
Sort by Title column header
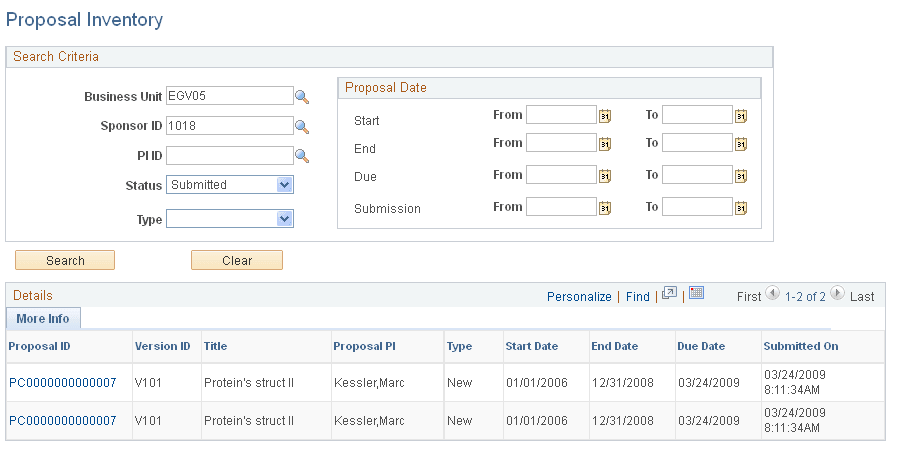click(x=215, y=346)
